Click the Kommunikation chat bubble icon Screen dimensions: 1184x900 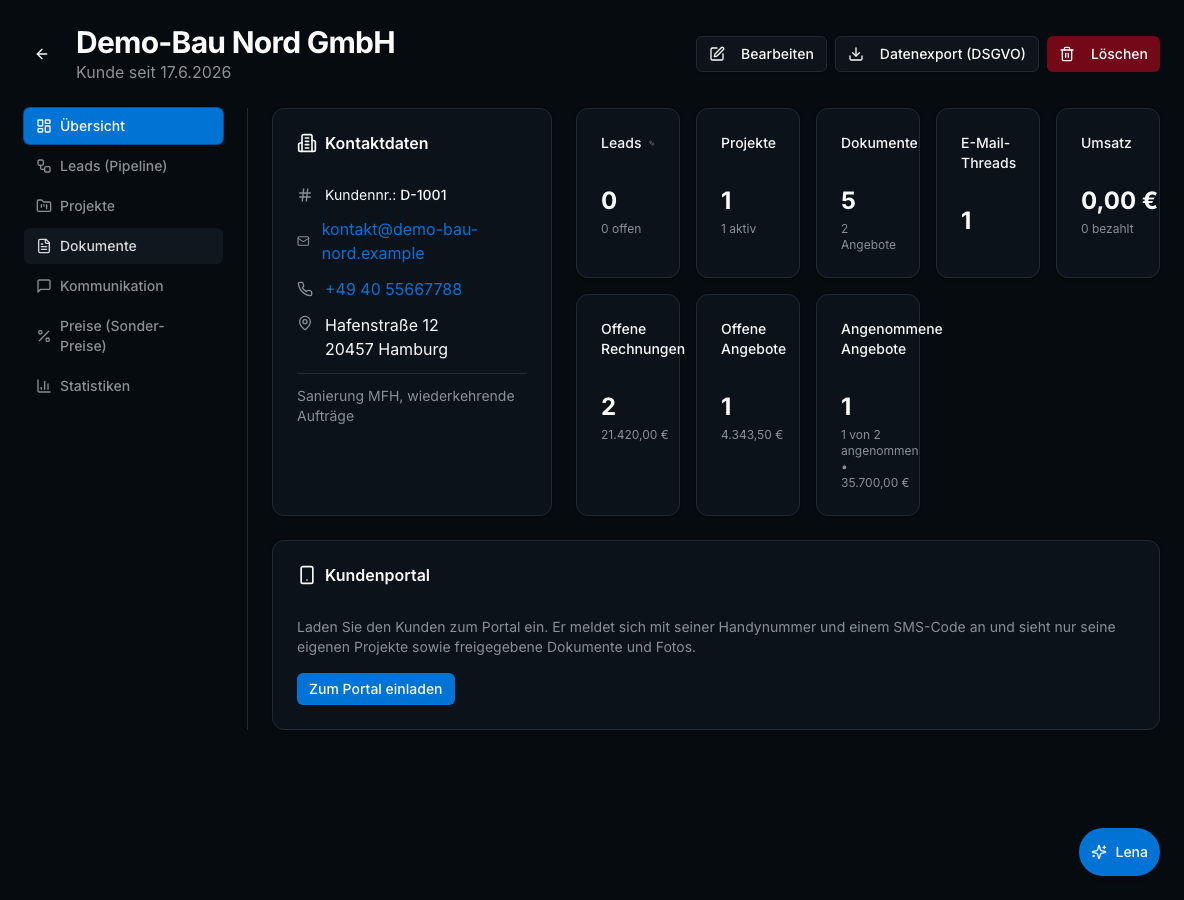pos(44,286)
